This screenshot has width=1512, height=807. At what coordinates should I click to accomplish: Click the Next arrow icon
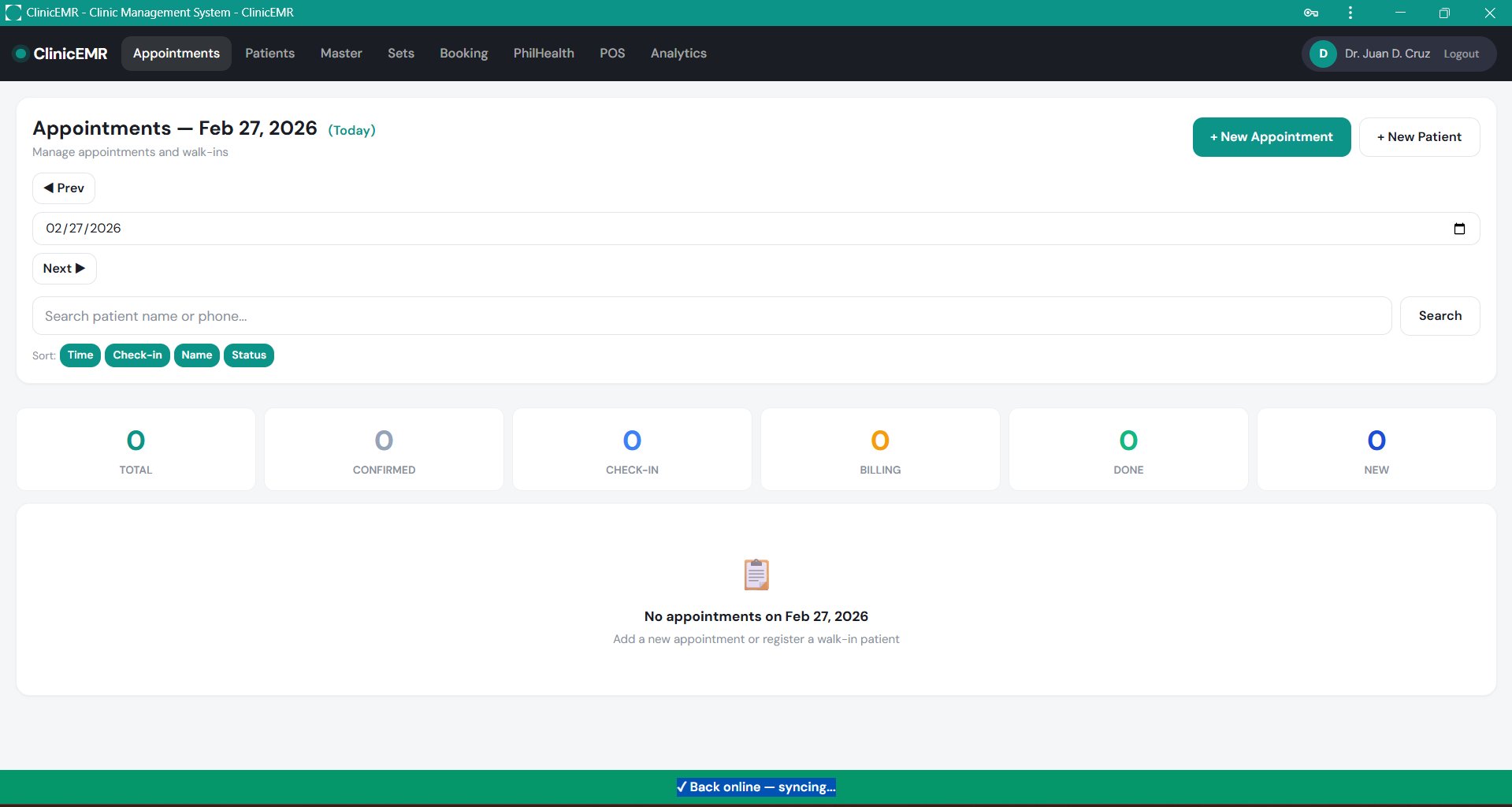80,268
